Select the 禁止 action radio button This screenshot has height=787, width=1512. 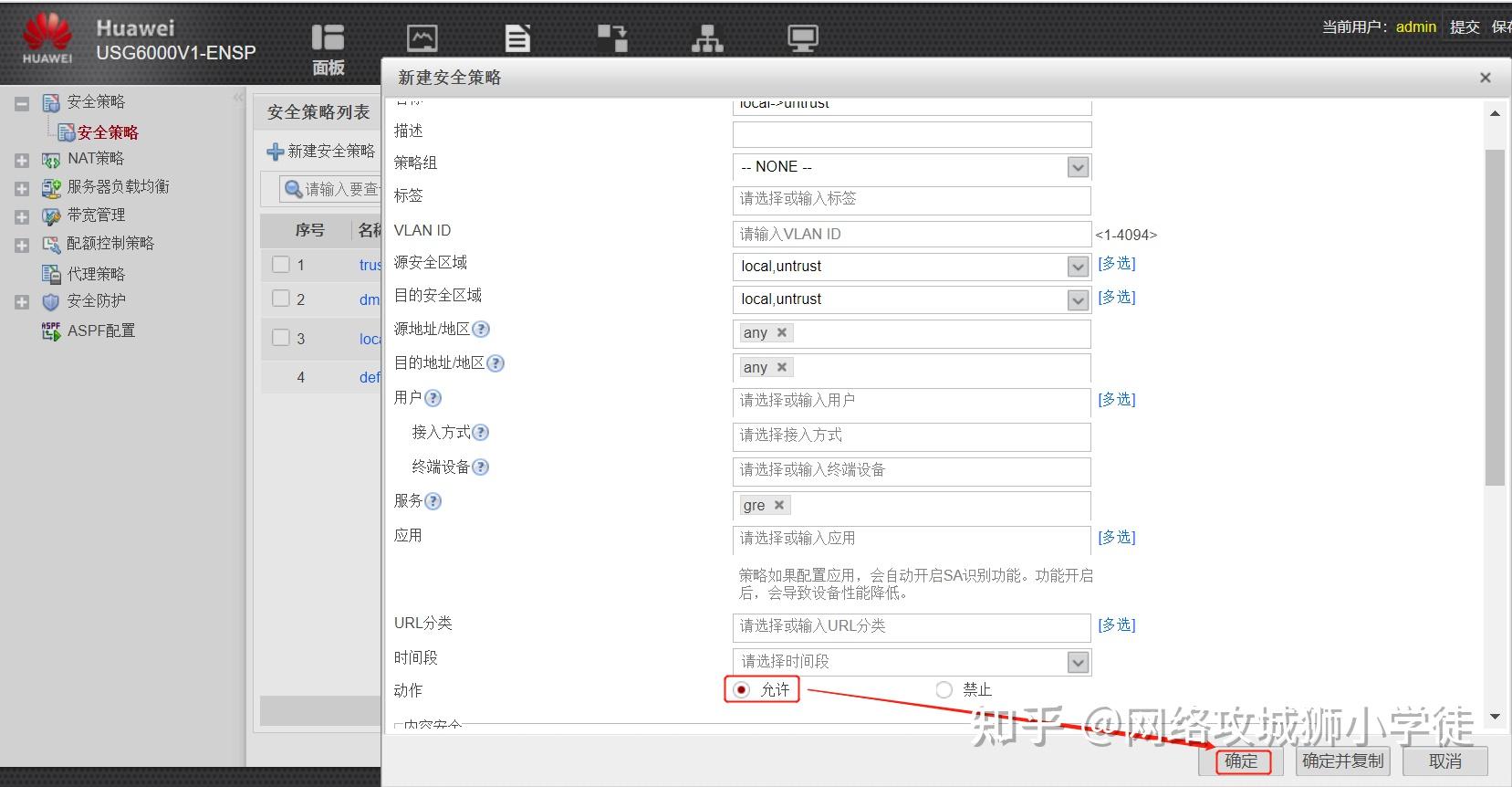(x=944, y=690)
